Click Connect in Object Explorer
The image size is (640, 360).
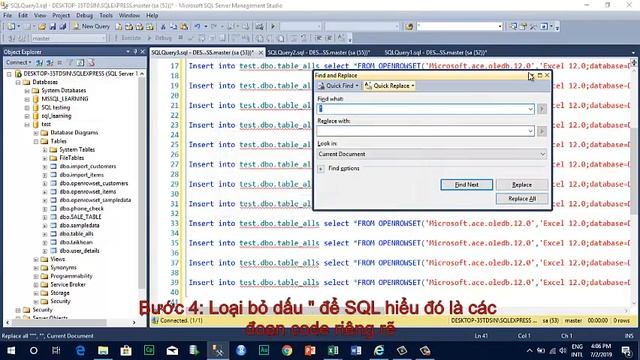[x=18, y=62]
